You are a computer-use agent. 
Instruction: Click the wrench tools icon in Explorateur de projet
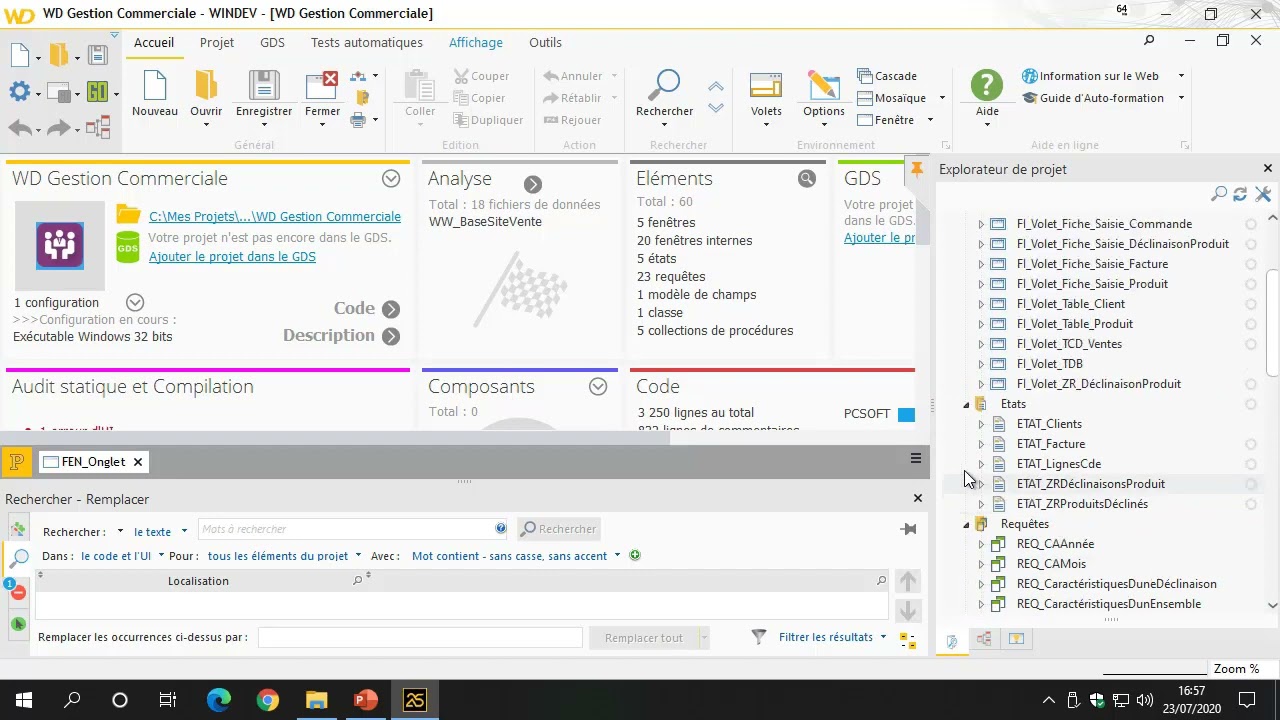(1262, 194)
